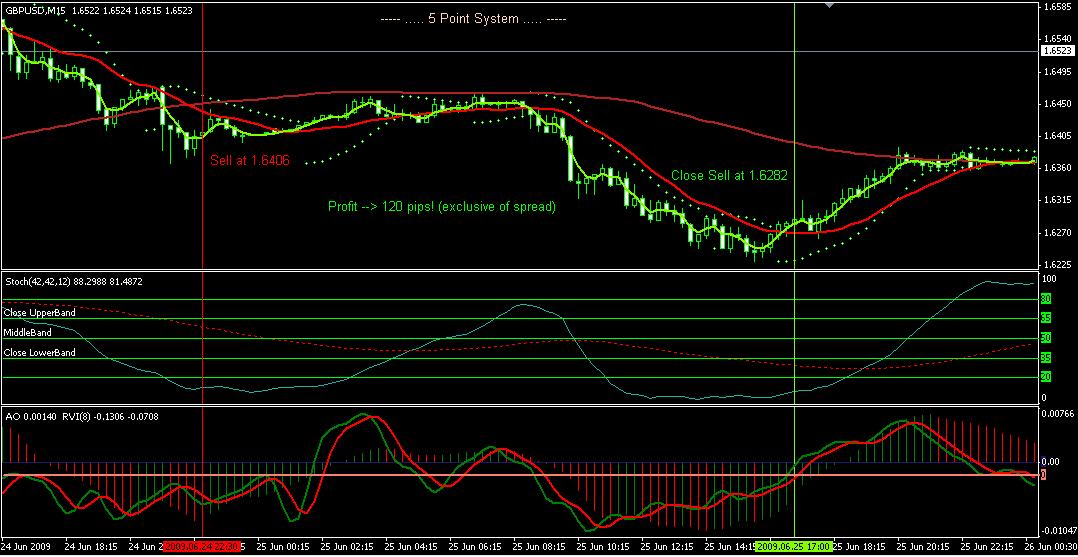Screen dimensions: 1078x557
Task: Click the 1.6405 price scale value
Action: [1058, 136]
